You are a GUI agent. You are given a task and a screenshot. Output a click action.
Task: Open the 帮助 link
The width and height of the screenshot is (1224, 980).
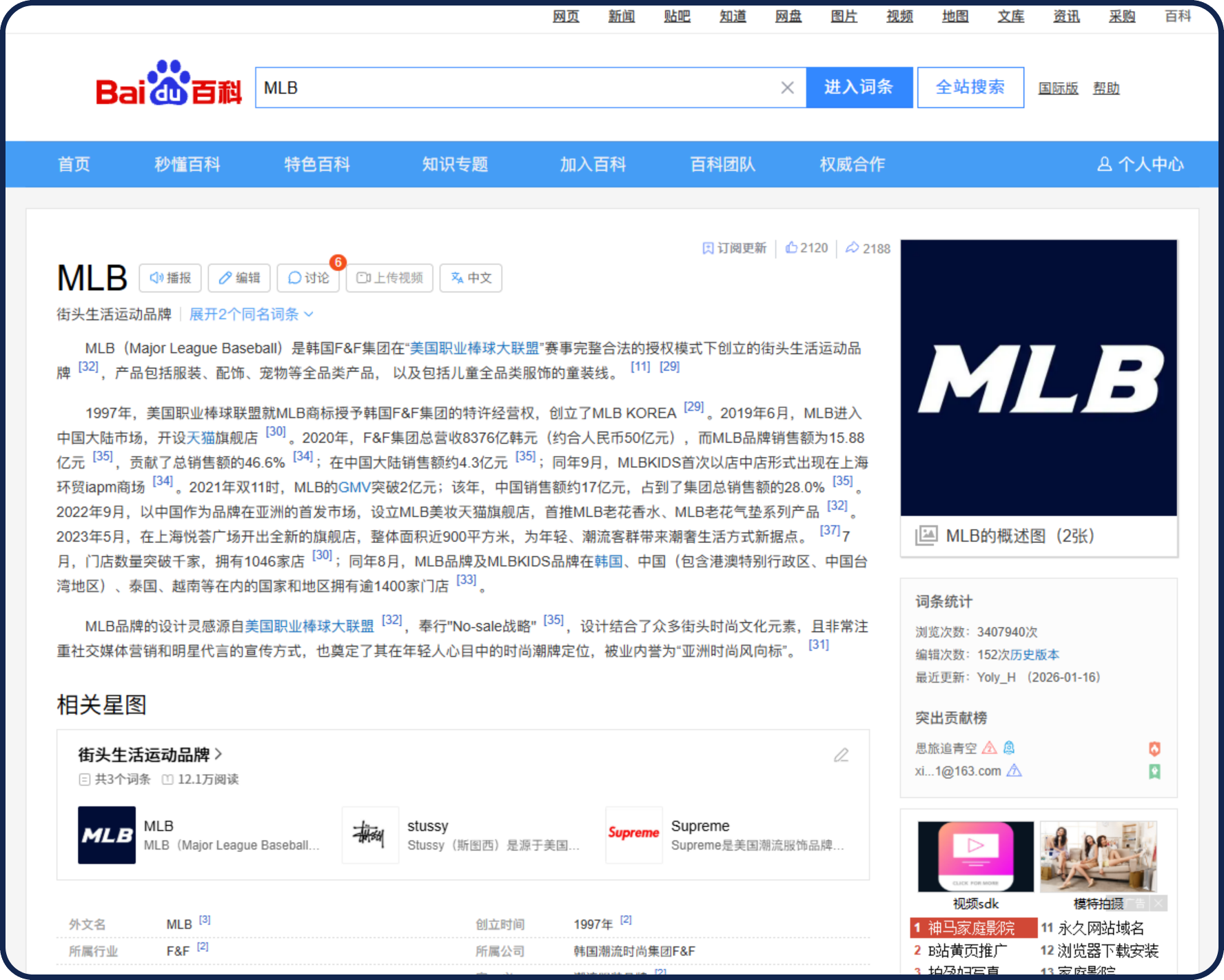[x=1106, y=88]
